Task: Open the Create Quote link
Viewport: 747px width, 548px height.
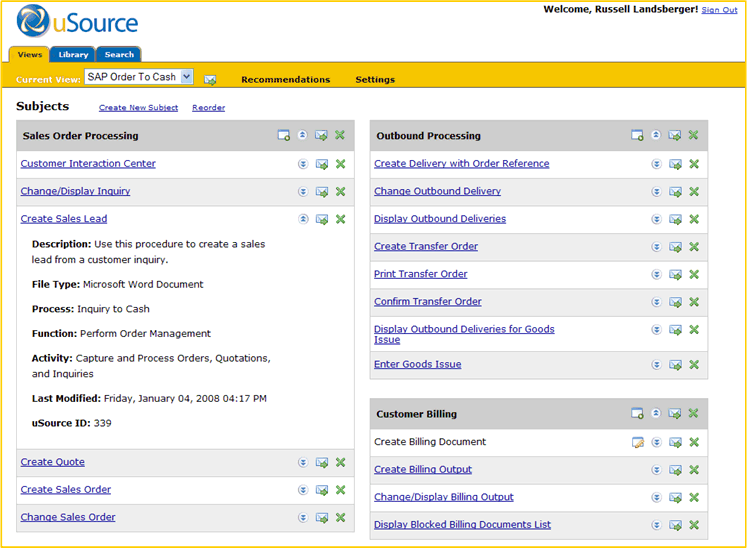Action: click(x=52, y=462)
